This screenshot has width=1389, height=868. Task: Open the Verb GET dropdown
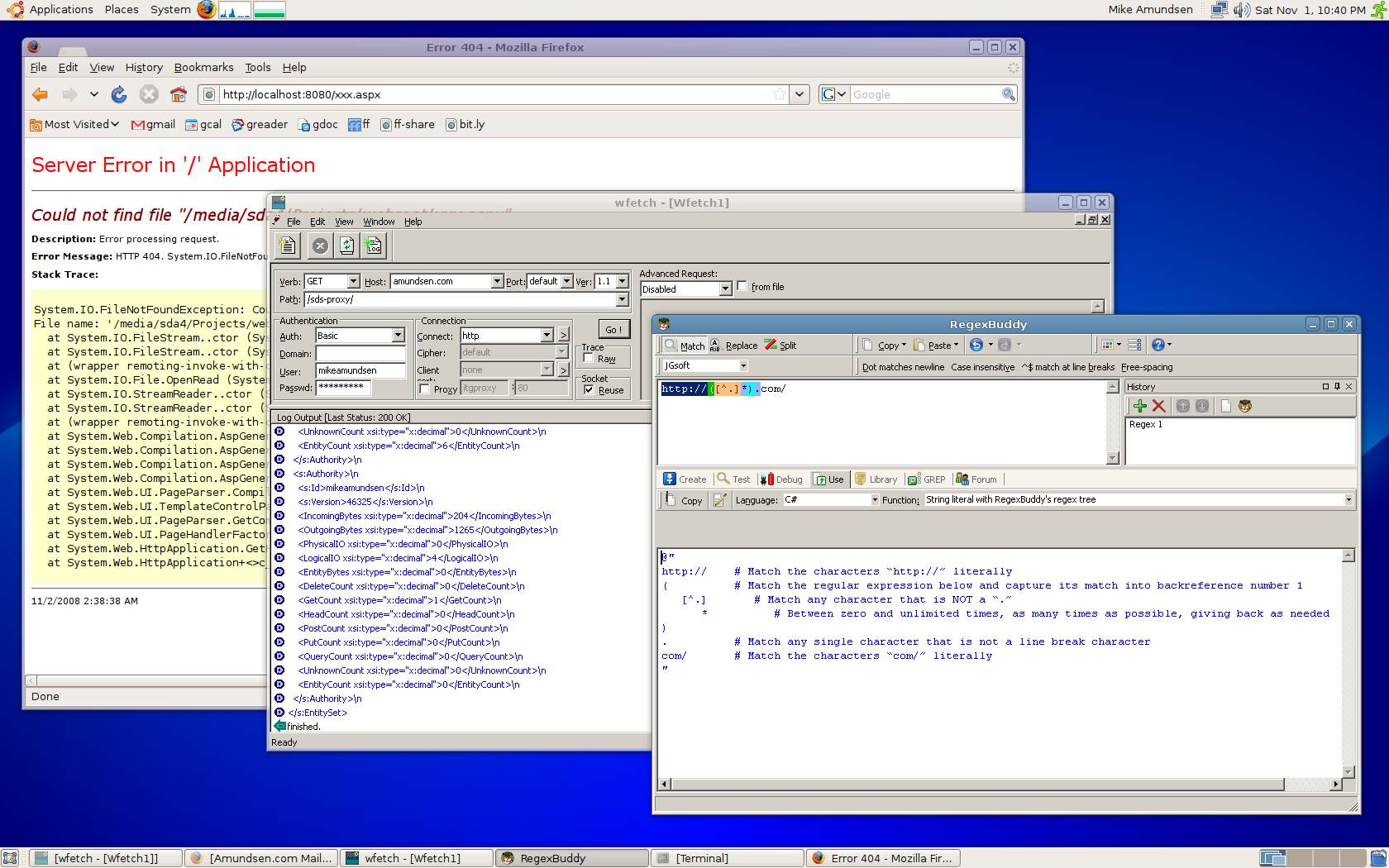[x=353, y=281]
